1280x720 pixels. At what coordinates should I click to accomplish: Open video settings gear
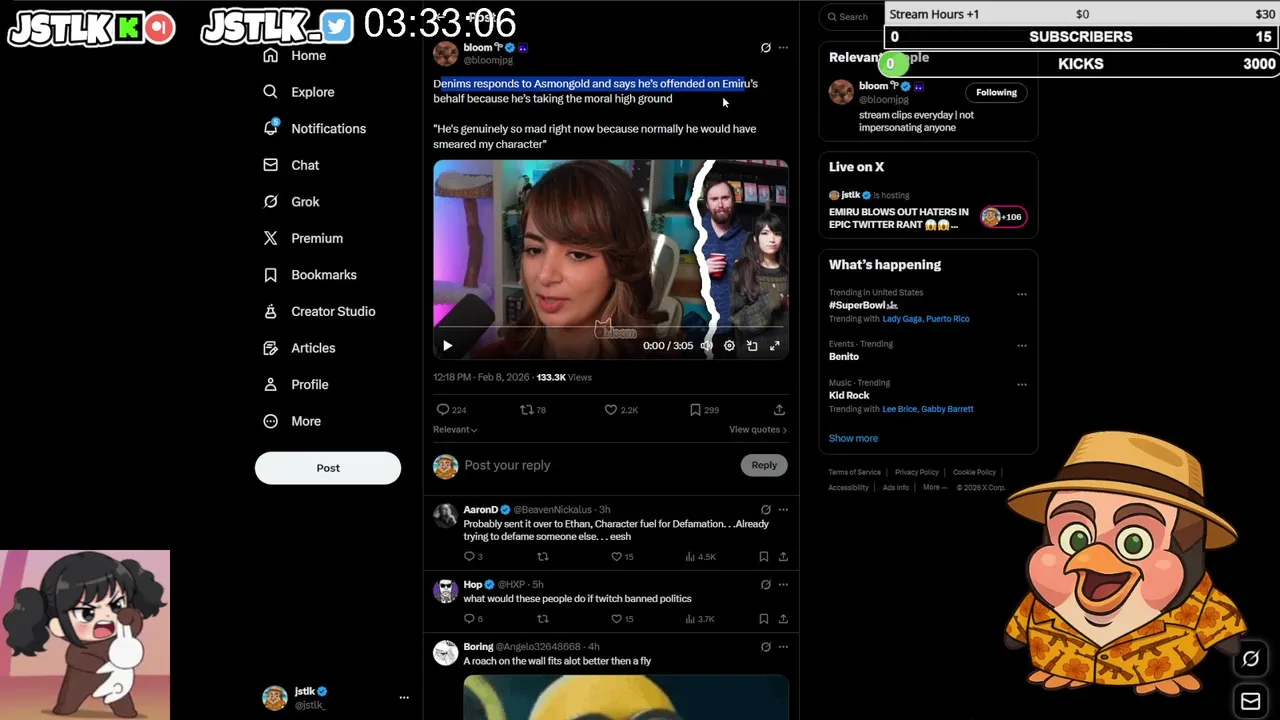(x=729, y=346)
